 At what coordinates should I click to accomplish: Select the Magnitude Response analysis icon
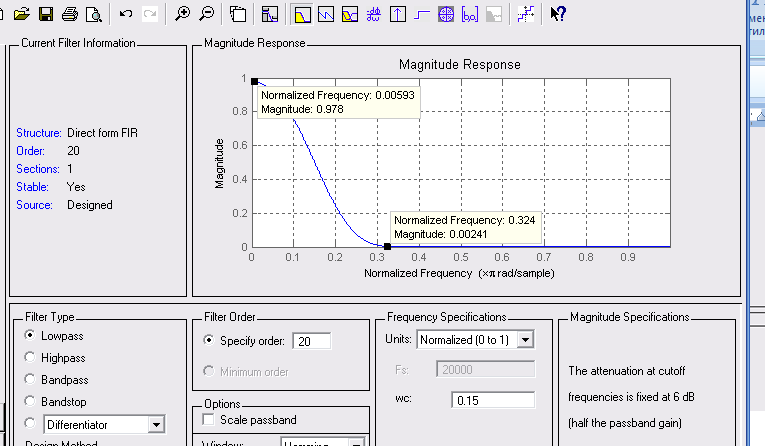302,14
